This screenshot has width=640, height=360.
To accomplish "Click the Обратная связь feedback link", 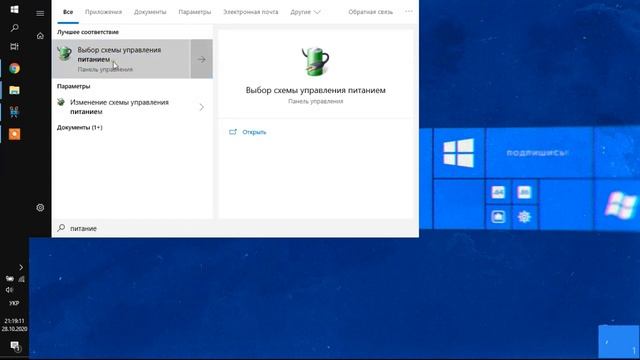I will click(x=371, y=12).
